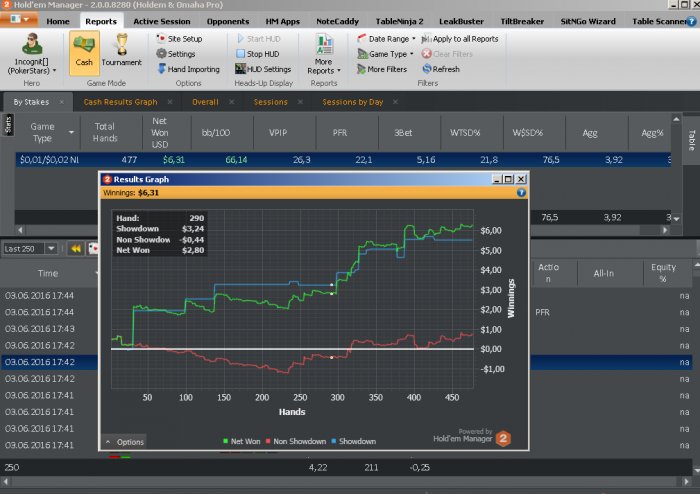Click Equity % column header
The height and width of the screenshot is (494, 700).
tap(663, 273)
